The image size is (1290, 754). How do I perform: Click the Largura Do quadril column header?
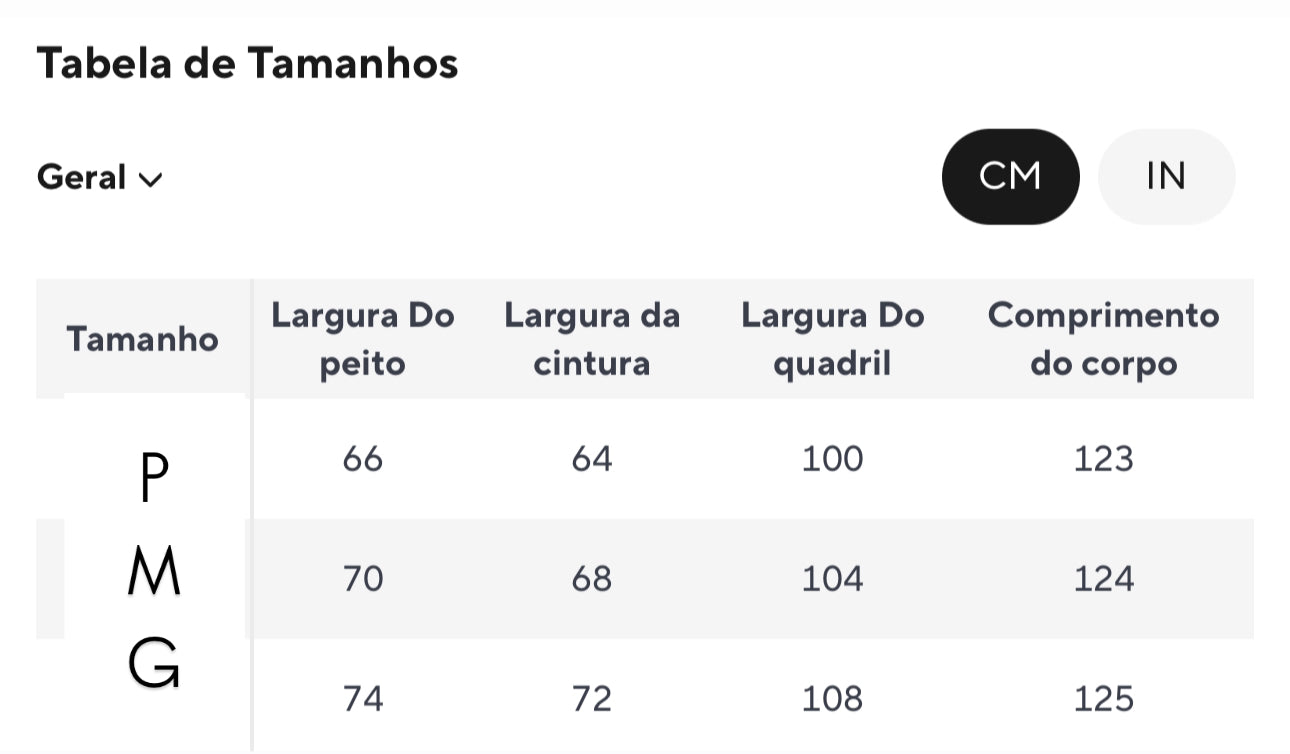coord(832,339)
